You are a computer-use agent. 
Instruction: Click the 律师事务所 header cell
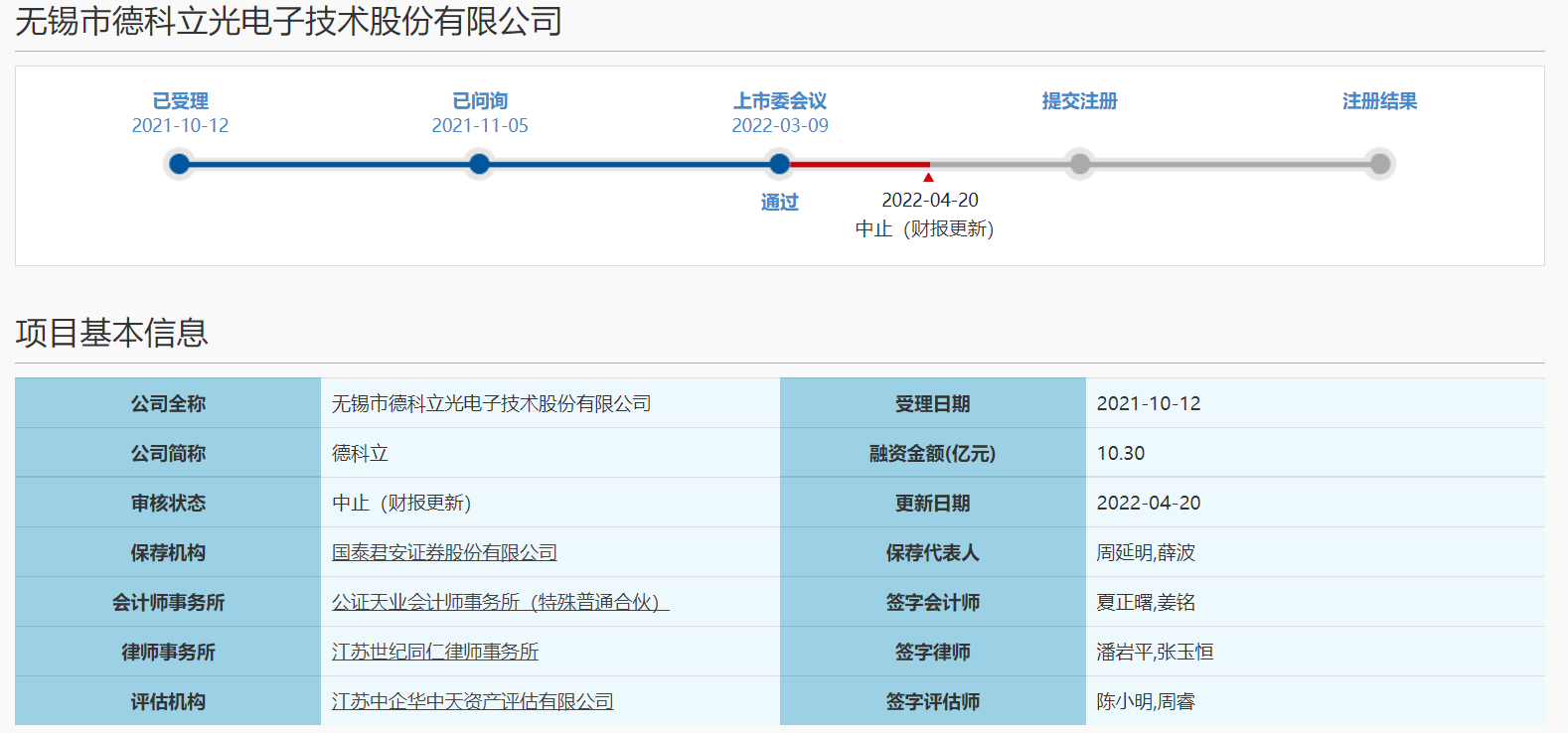pos(168,652)
